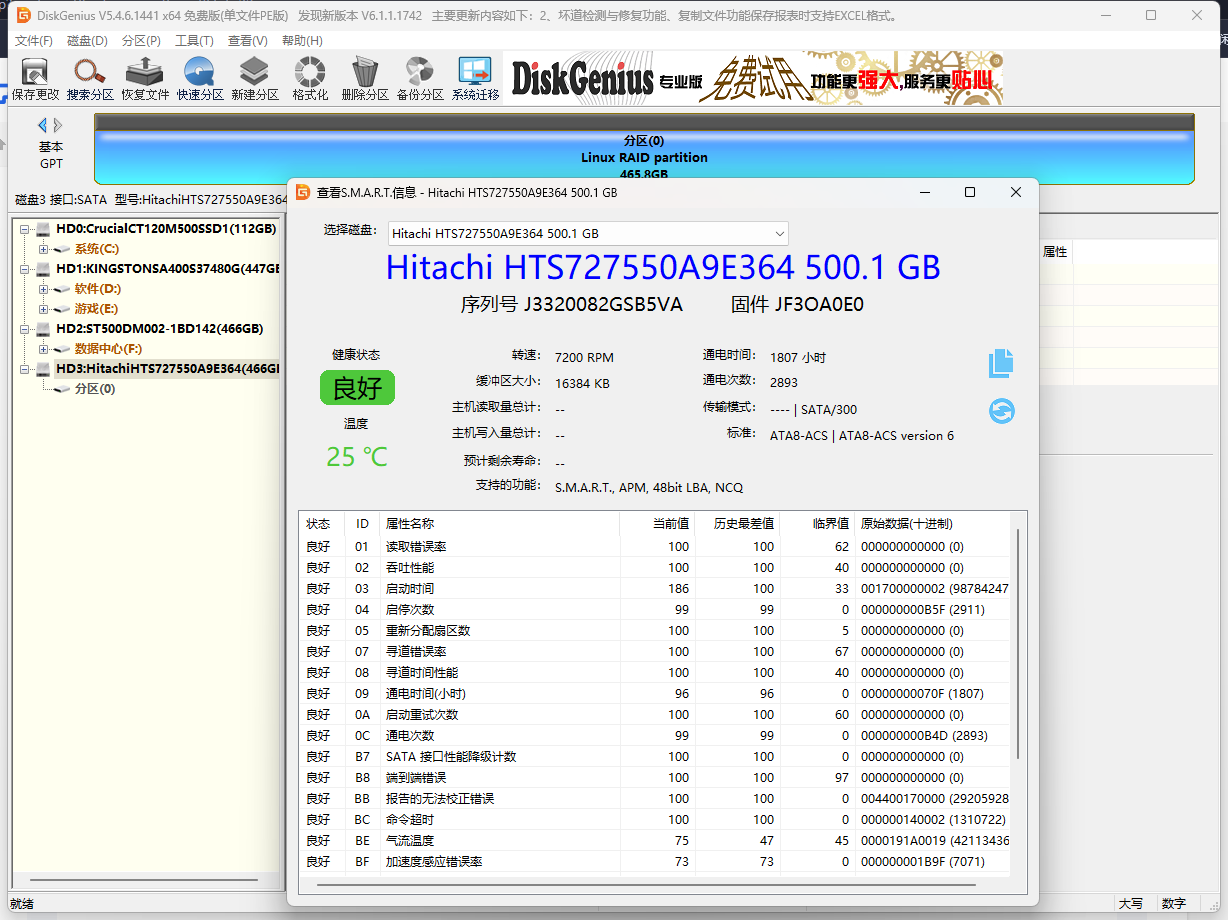Launch the Recover Files (恢复文件) tool
Viewport: 1228px width, 920px height.
click(x=145, y=78)
